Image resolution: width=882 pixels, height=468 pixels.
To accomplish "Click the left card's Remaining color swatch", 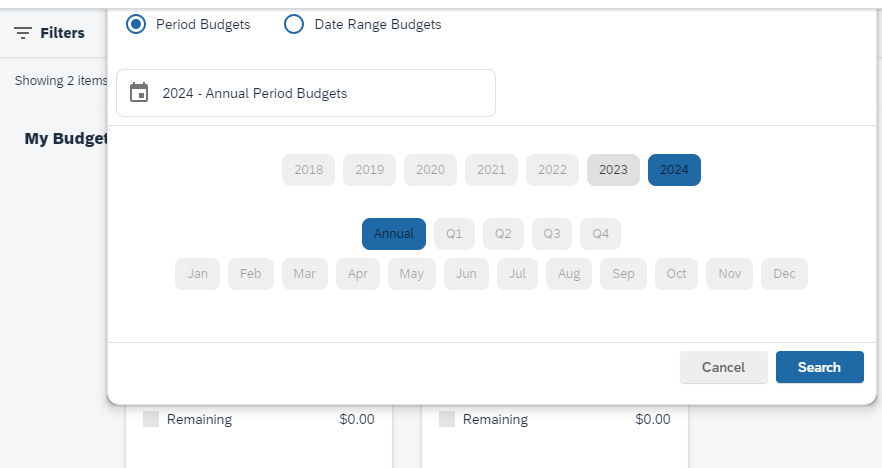I will 151,419.
